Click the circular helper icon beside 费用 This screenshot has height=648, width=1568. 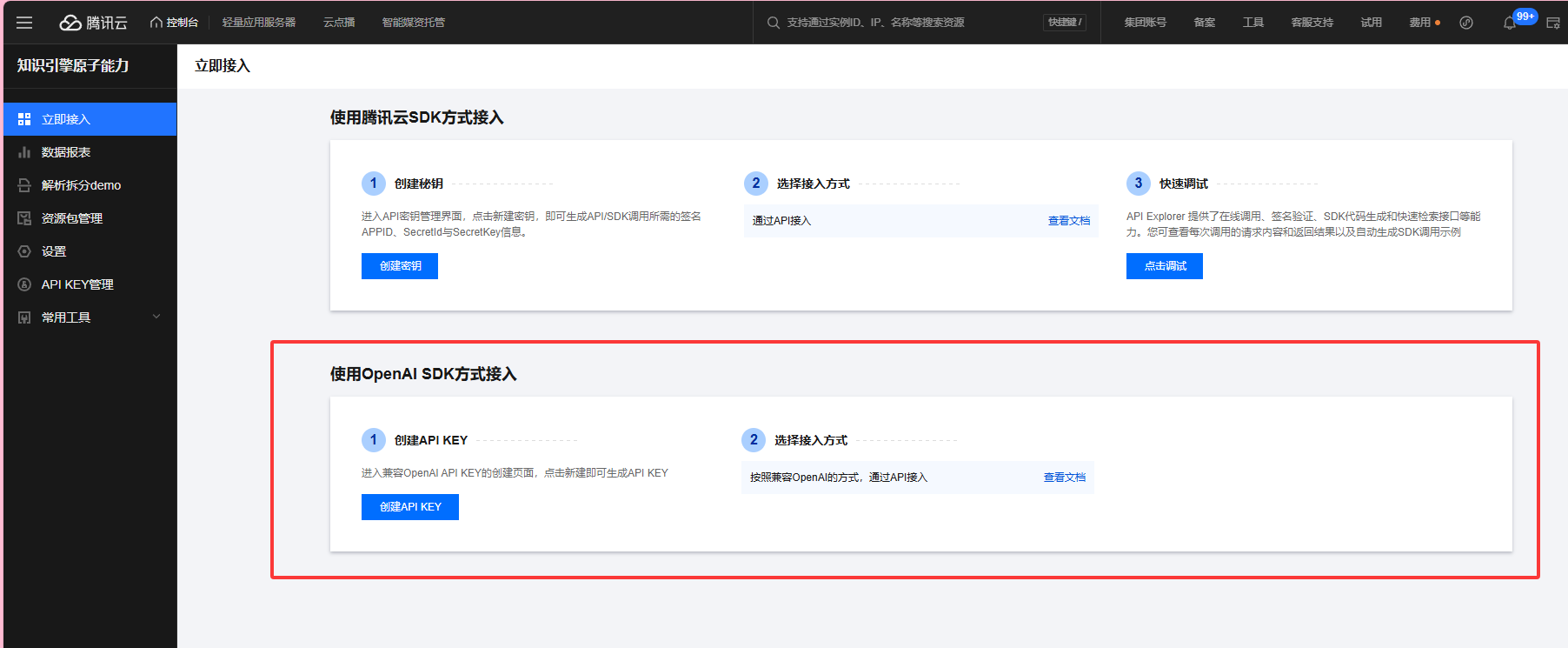[x=1466, y=23]
